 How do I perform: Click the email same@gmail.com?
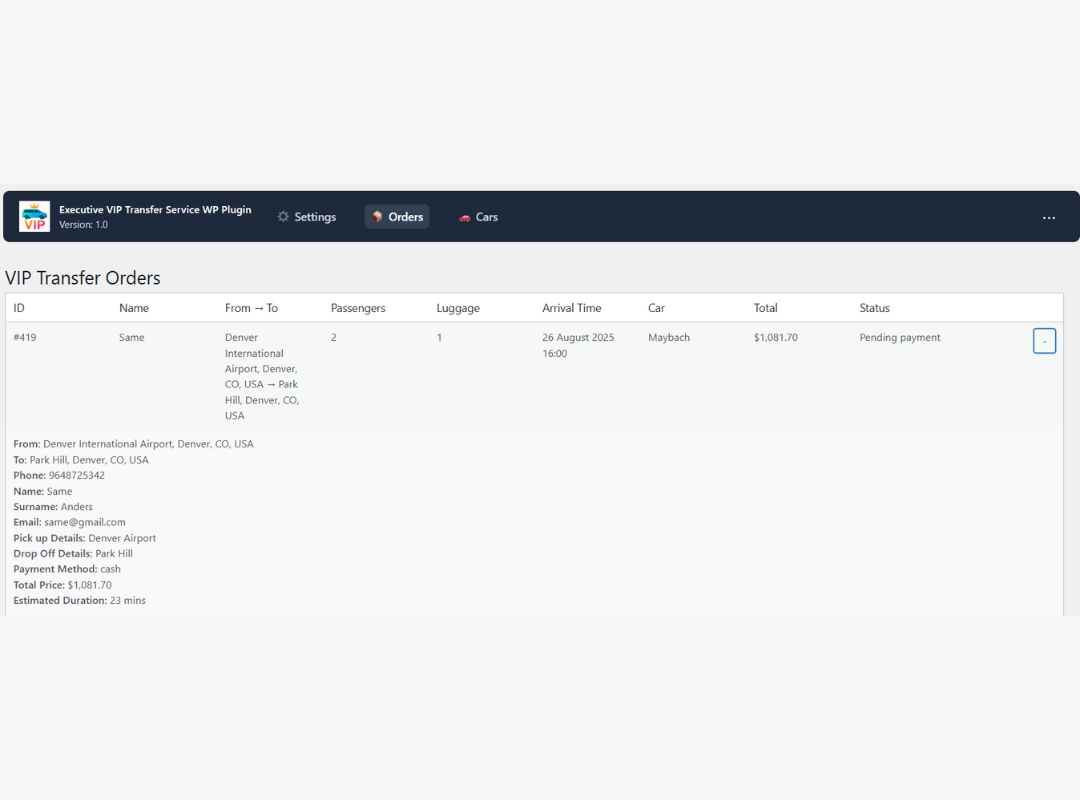[x=85, y=521]
